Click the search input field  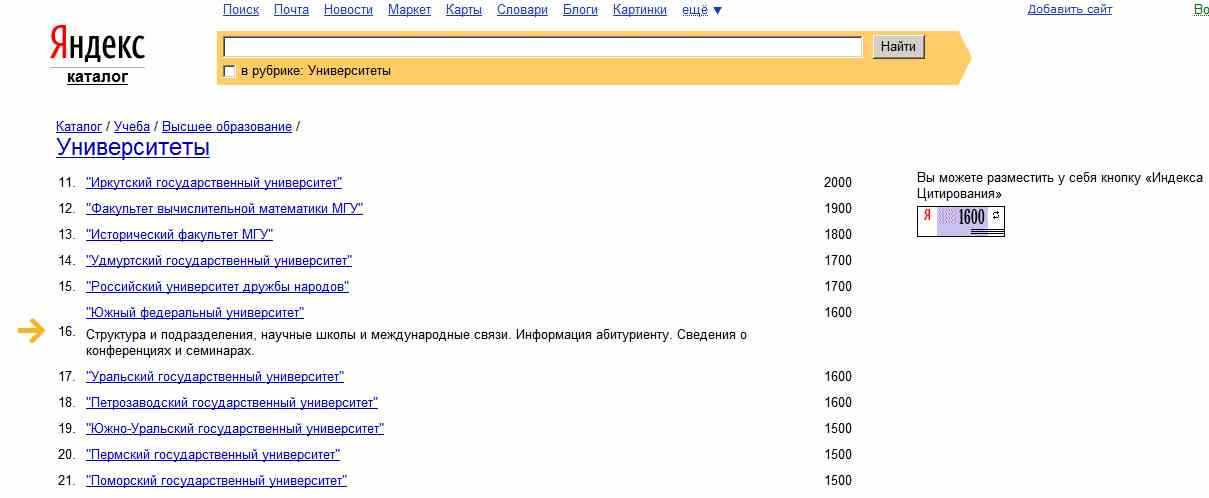542,47
